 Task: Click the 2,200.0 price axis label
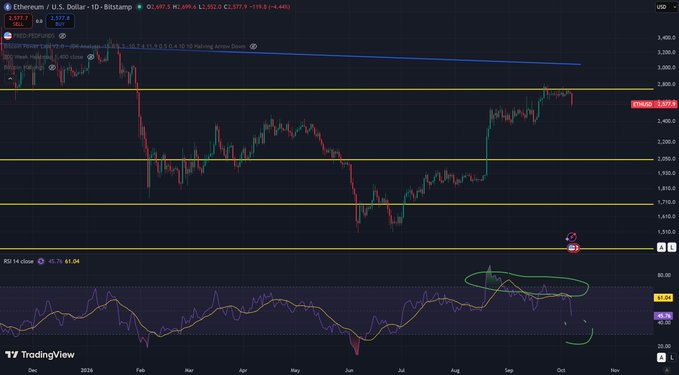pyautogui.click(x=666, y=142)
